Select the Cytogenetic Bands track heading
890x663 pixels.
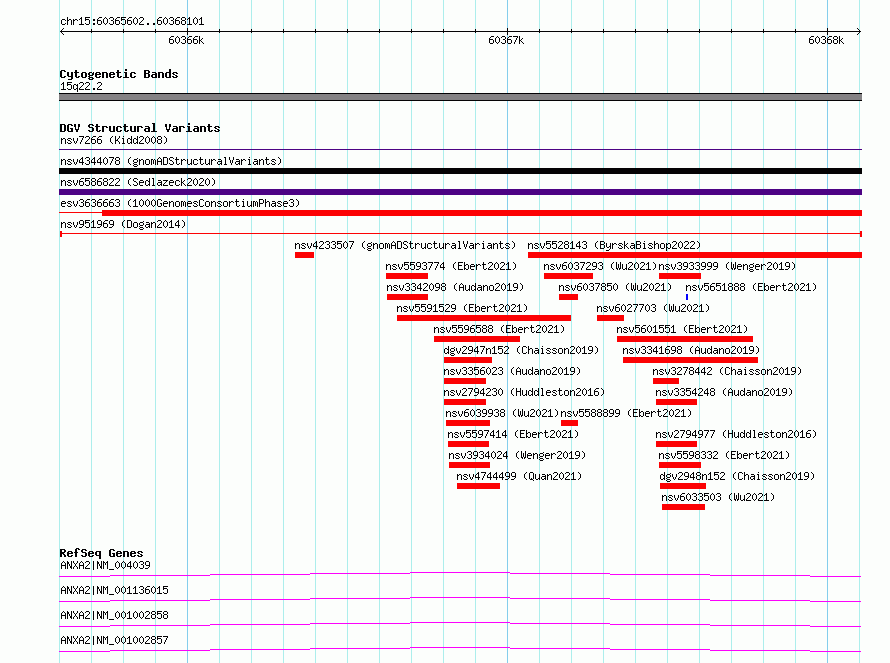click(x=119, y=74)
